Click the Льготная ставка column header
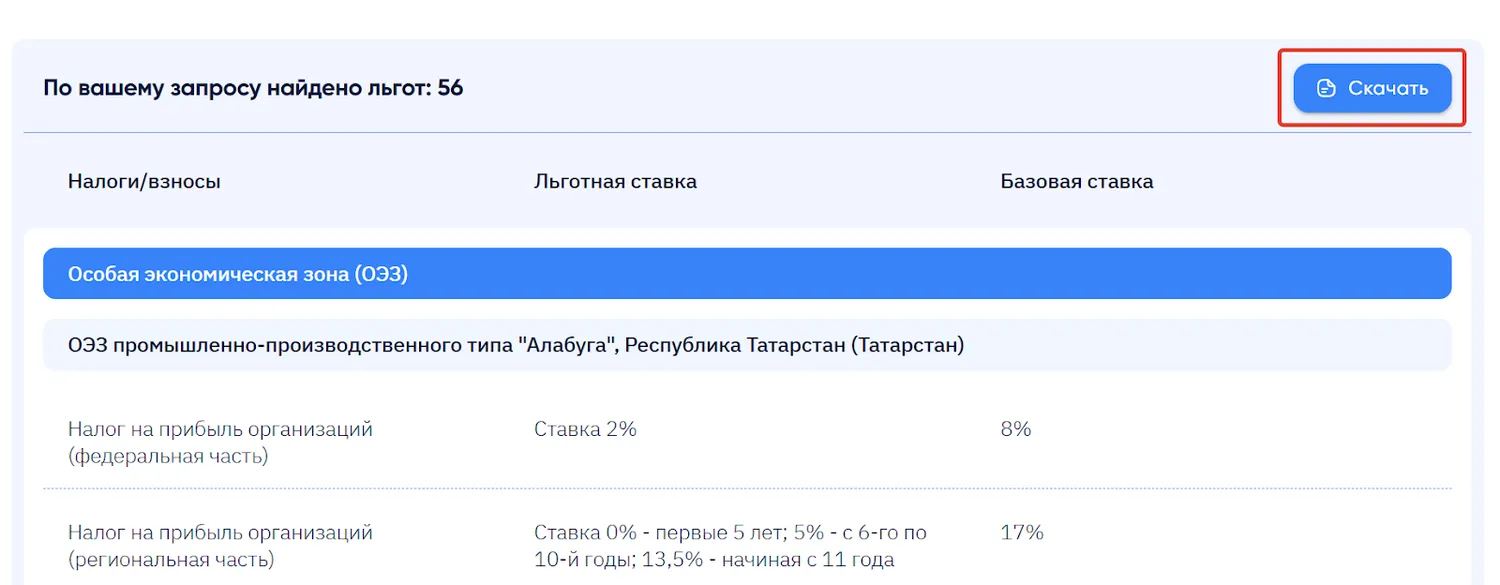The image size is (1500, 585). pyautogui.click(x=615, y=182)
